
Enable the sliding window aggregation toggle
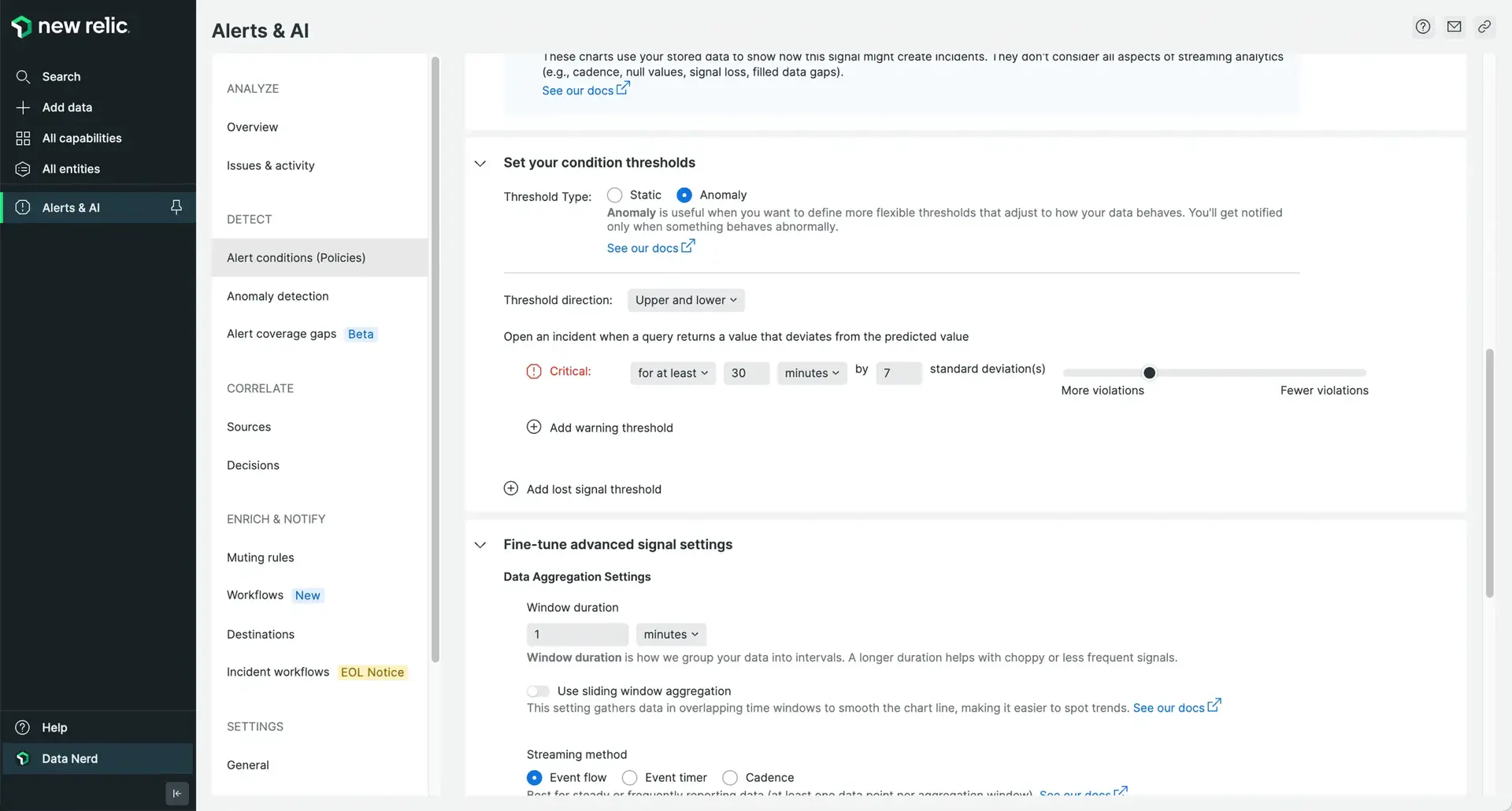[x=538, y=691]
